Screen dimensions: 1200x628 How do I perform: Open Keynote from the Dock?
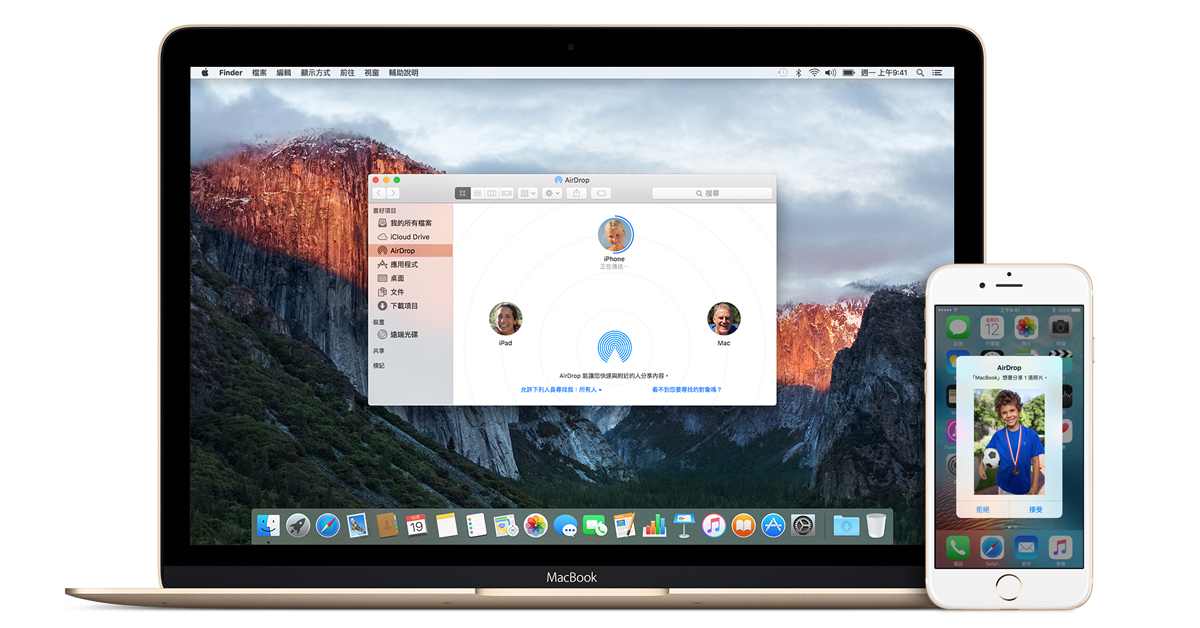click(x=684, y=525)
